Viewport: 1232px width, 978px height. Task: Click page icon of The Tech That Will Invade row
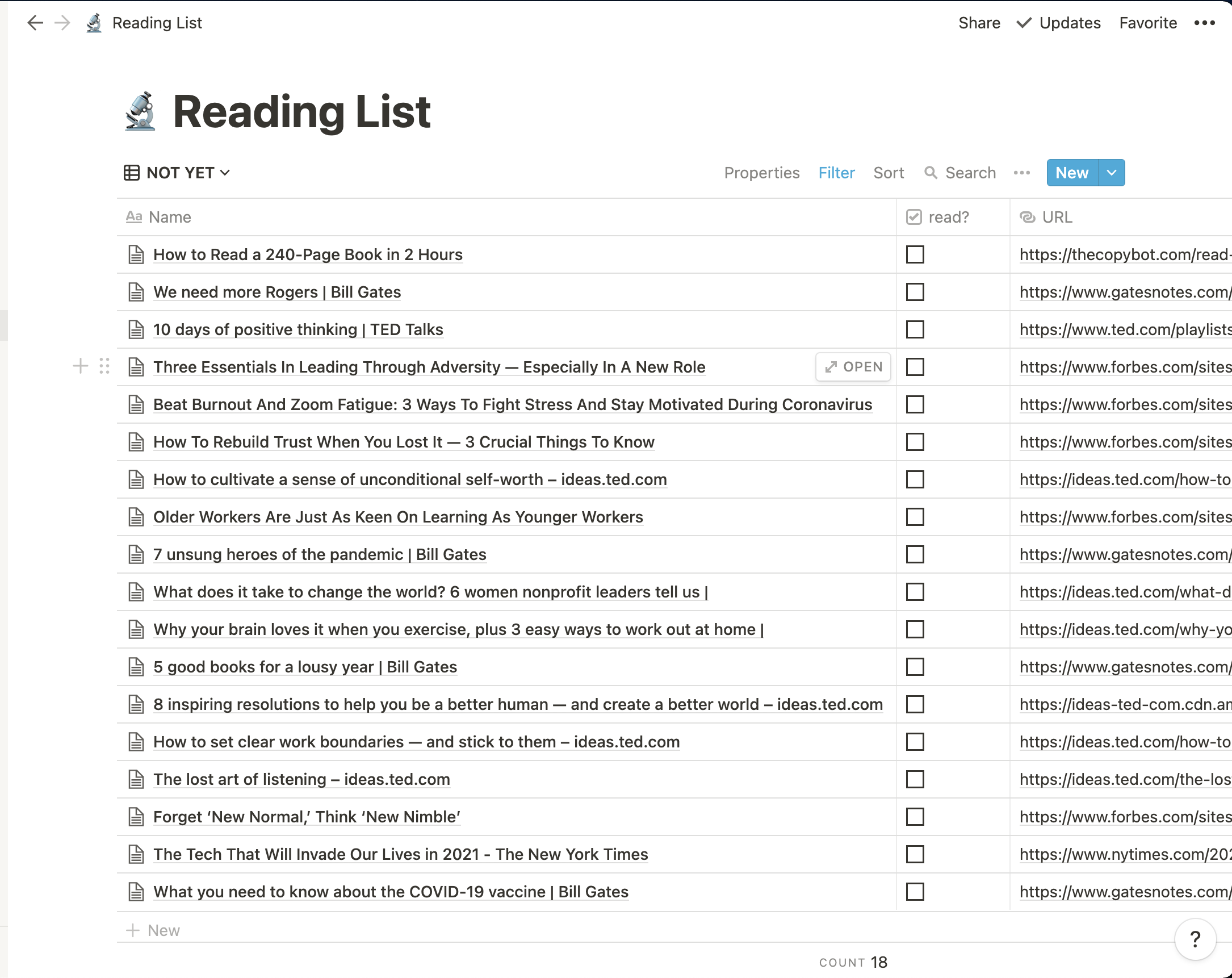pos(136,854)
